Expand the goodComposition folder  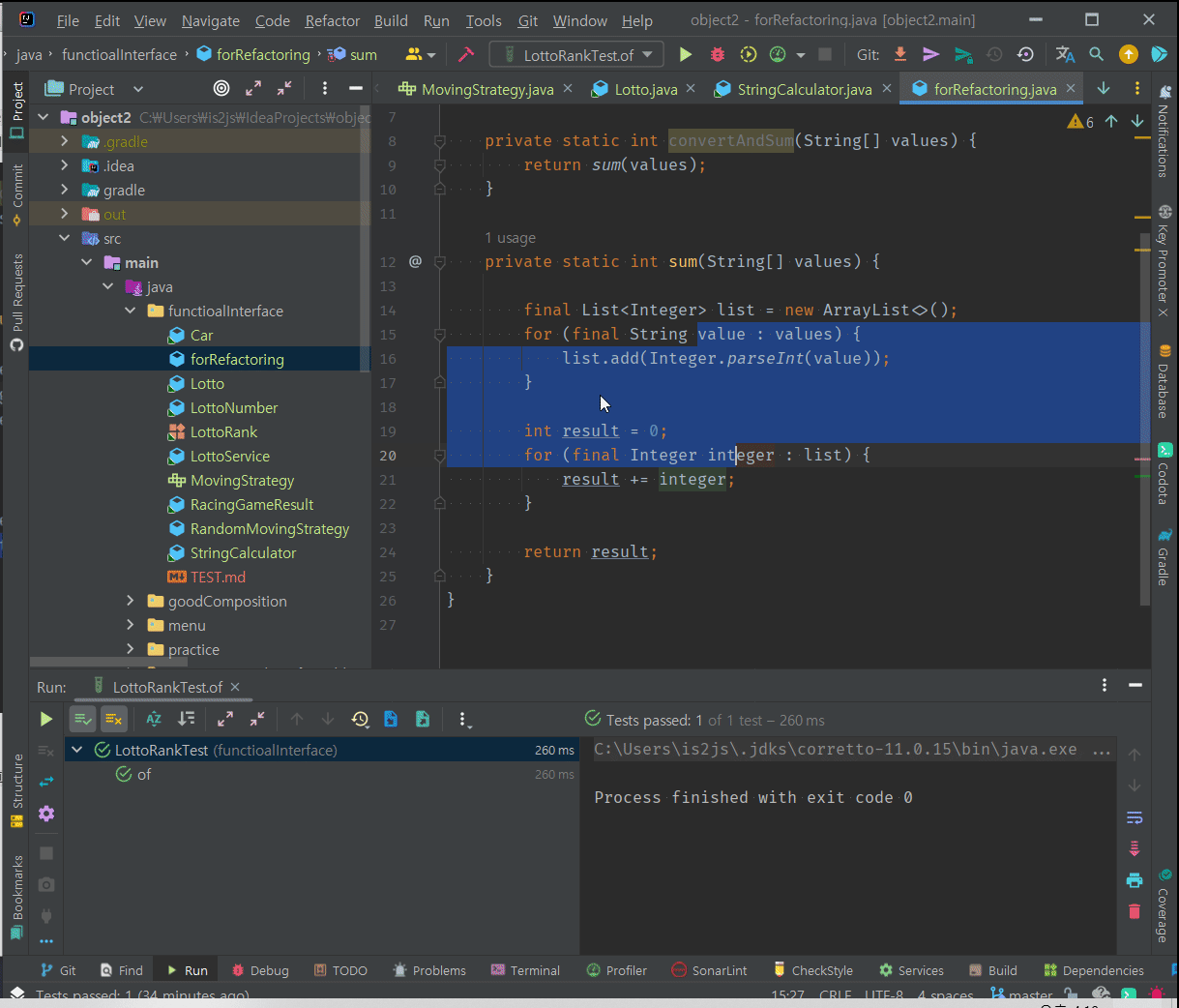coord(131,602)
